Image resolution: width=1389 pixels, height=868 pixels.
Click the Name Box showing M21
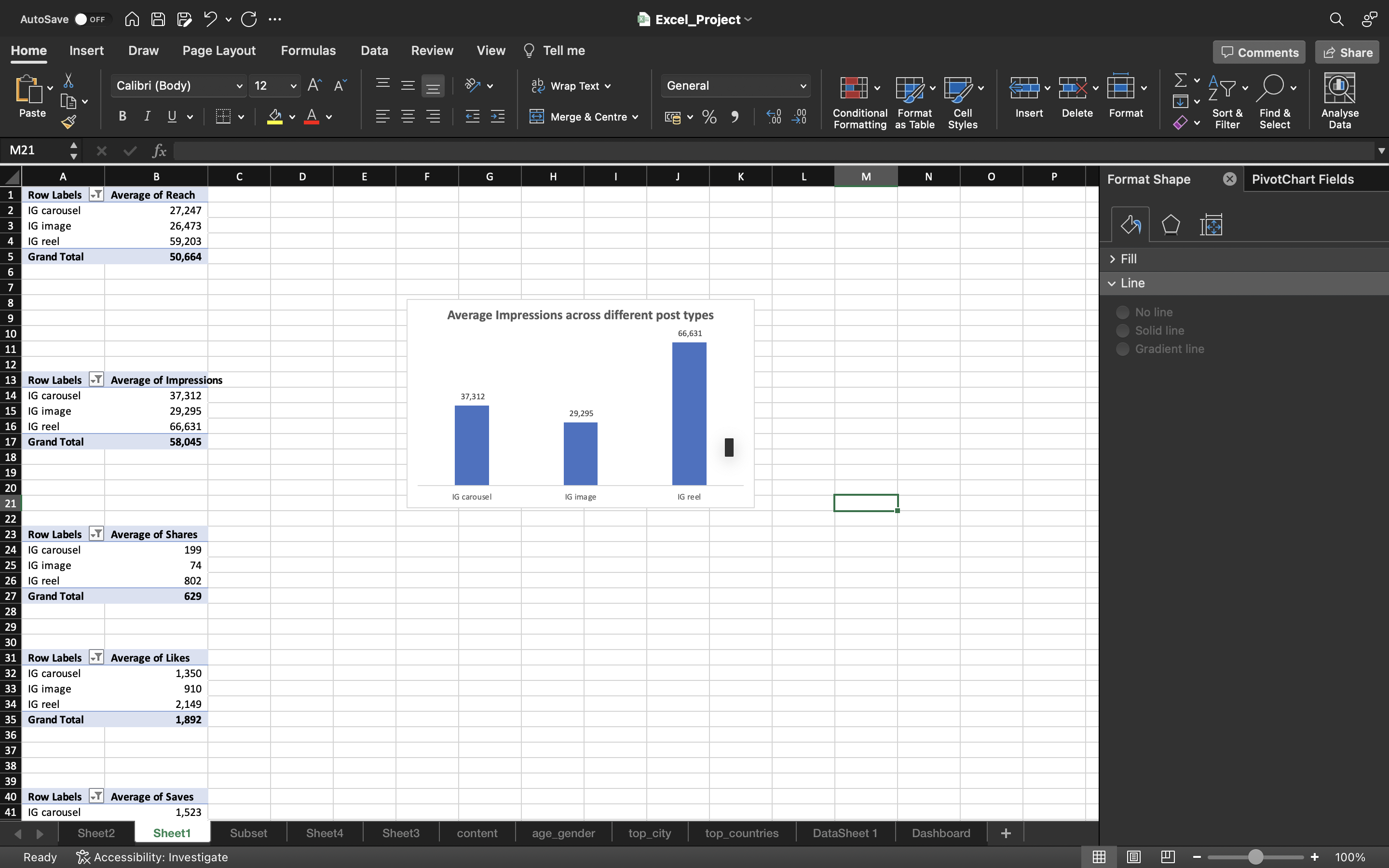37,150
